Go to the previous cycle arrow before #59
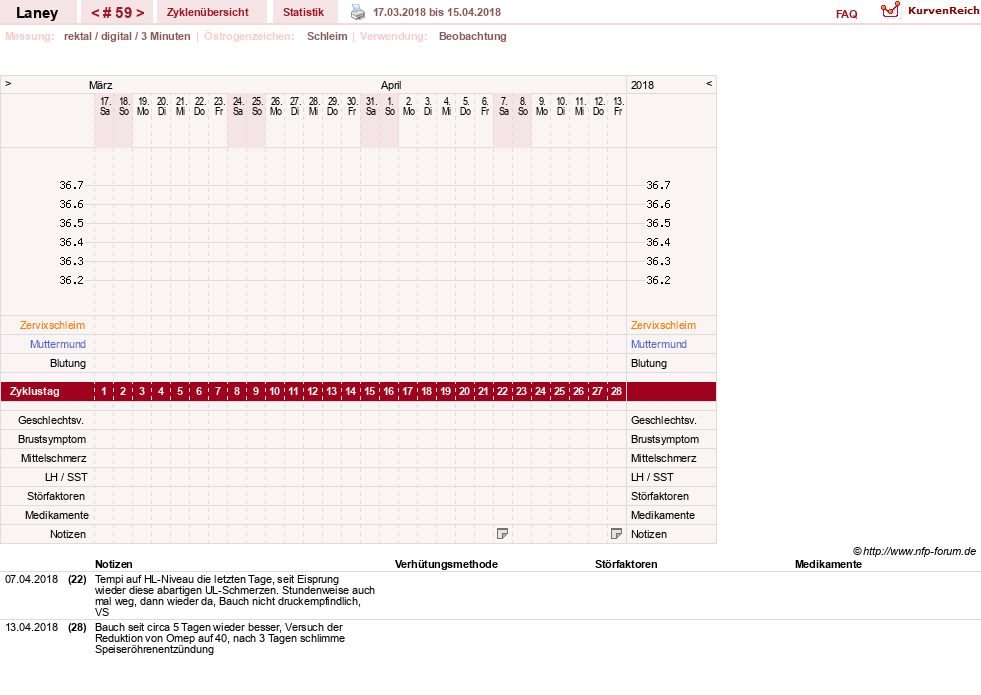Screen dimensions: 981x695 95,13
